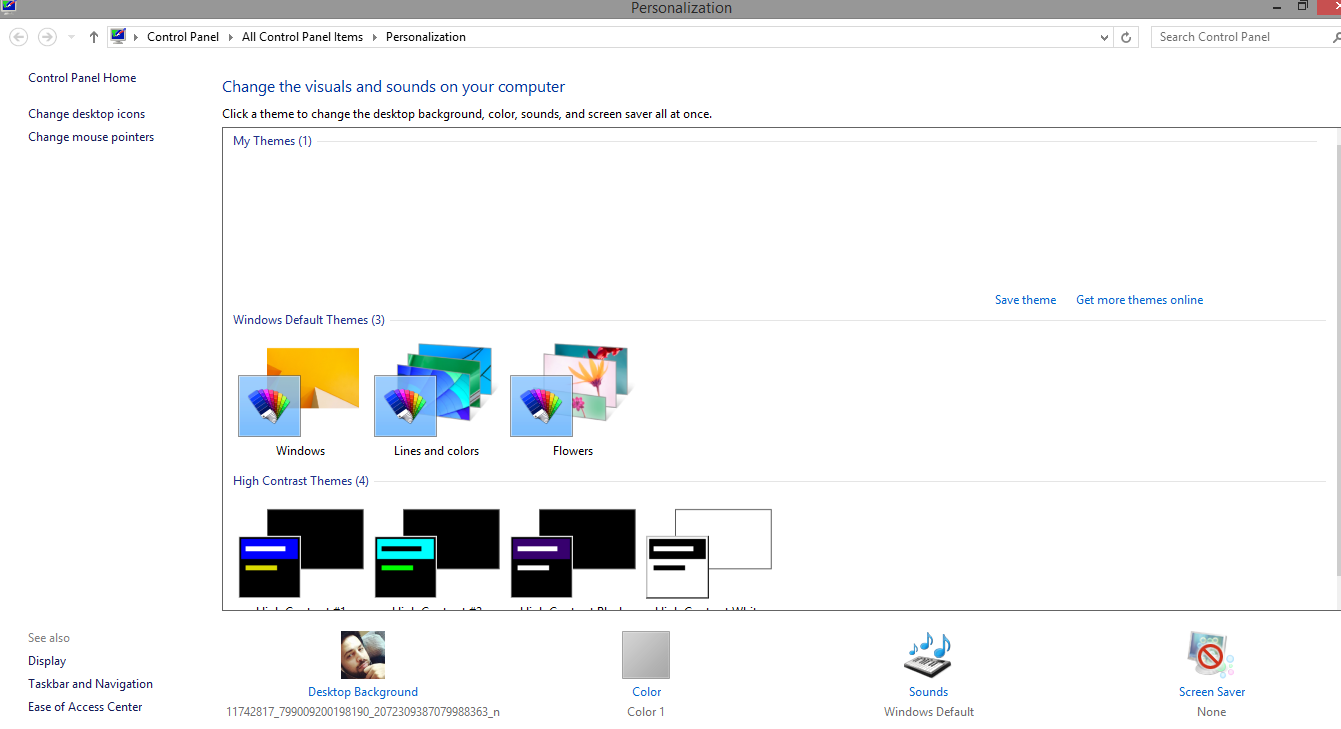The image size is (1341, 729).
Task: Expand arrow after Control Panel breadcrumb
Action: tap(231, 37)
